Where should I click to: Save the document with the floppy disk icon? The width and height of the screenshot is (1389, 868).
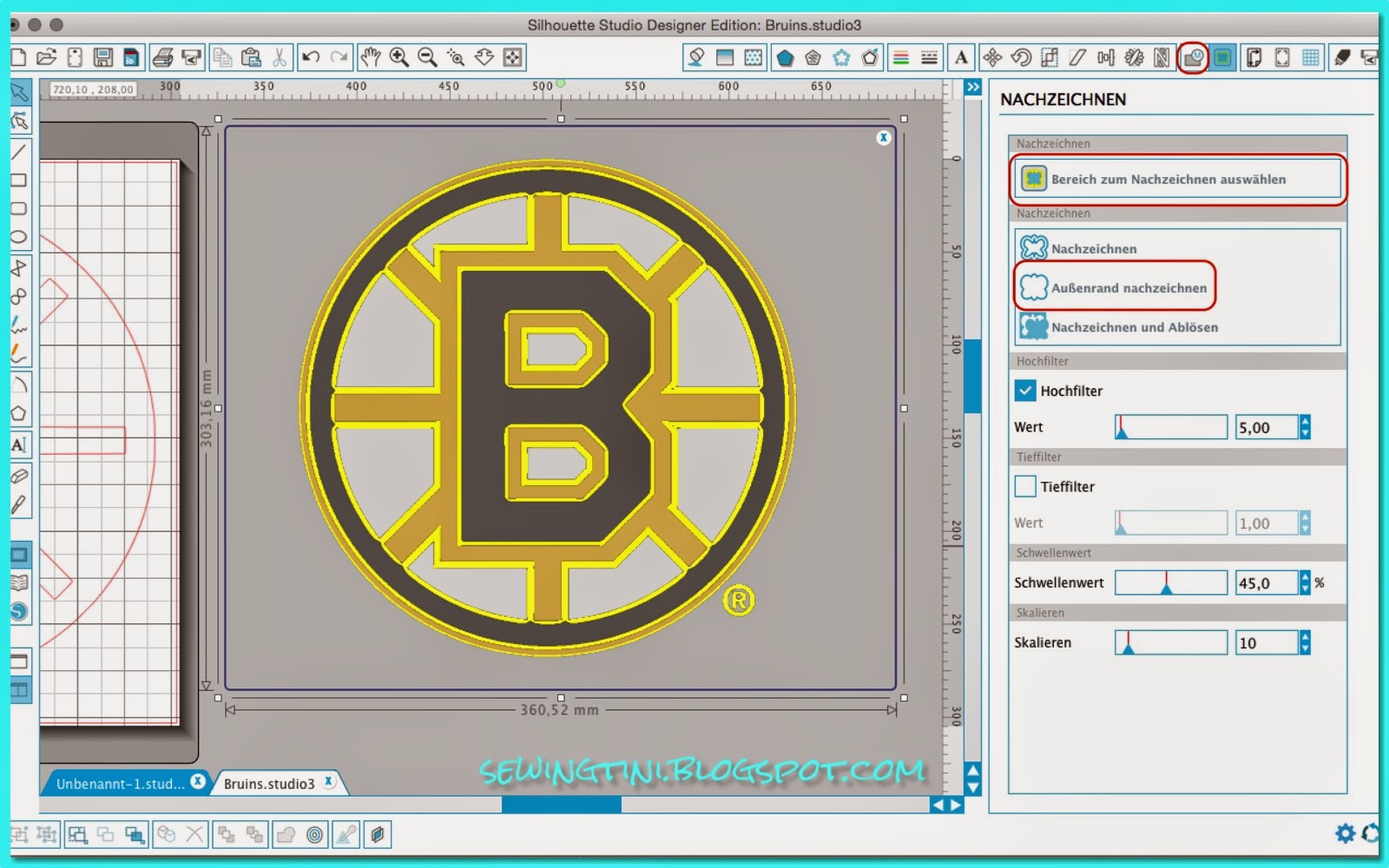(102, 57)
